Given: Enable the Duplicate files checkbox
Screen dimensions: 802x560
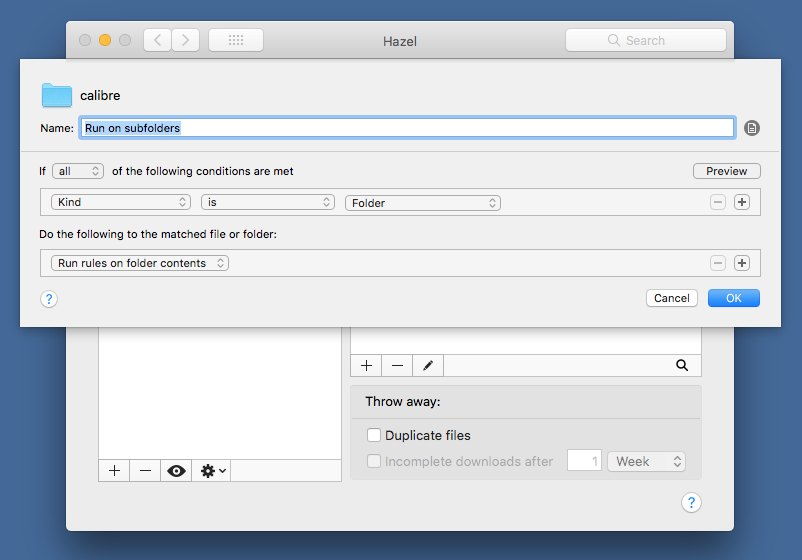Looking at the screenshot, I should 374,435.
